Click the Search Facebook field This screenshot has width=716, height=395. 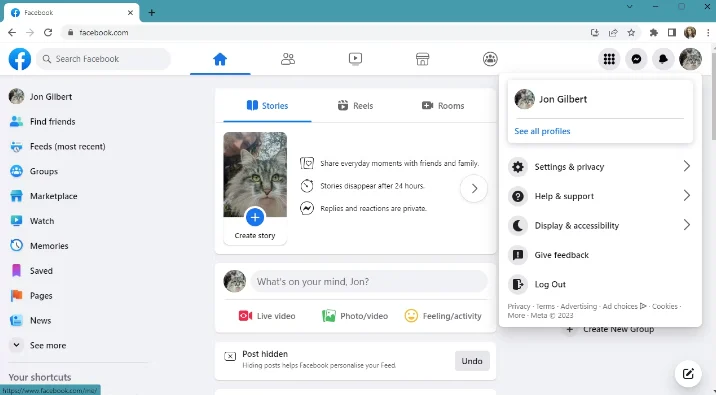point(103,59)
